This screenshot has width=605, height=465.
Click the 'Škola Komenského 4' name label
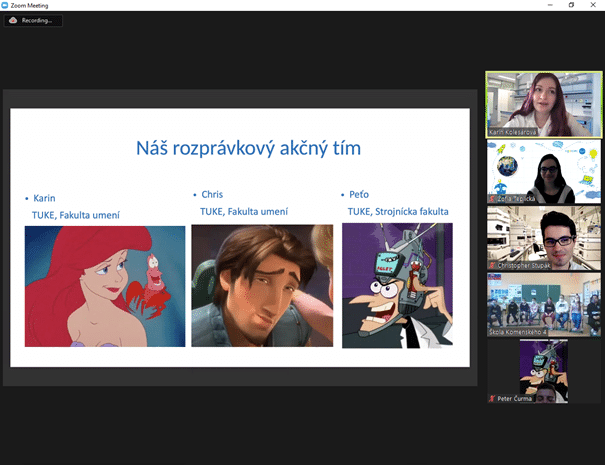517,332
